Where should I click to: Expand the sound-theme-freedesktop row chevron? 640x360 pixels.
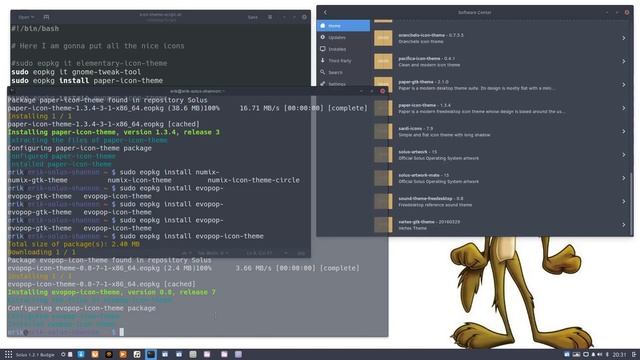(624, 201)
